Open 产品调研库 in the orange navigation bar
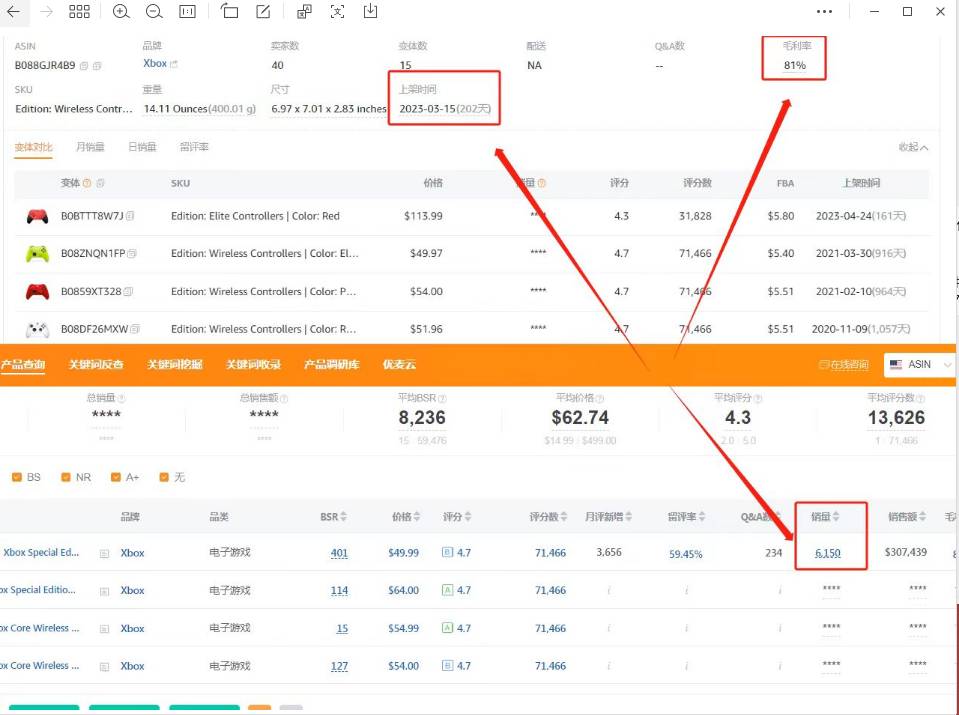 pos(331,365)
